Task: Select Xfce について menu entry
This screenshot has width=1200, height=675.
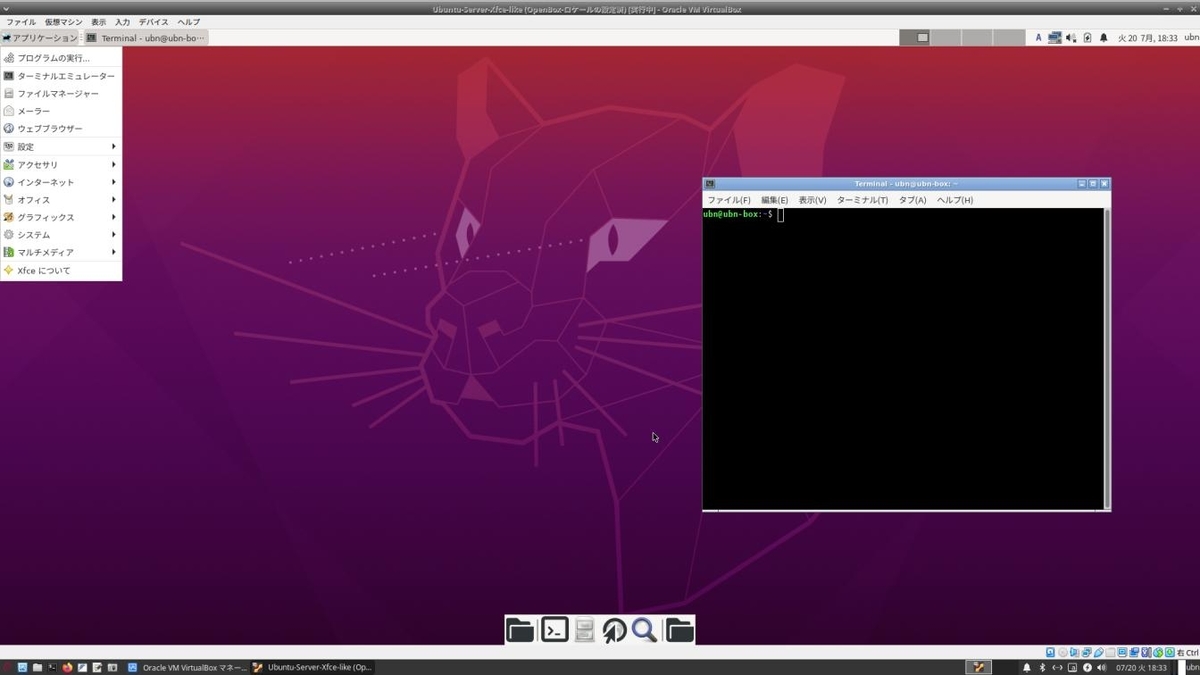Action: pos(61,270)
